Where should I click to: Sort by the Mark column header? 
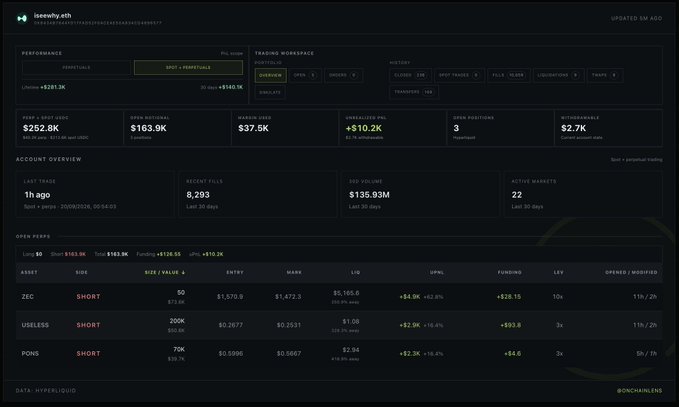[x=294, y=272]
